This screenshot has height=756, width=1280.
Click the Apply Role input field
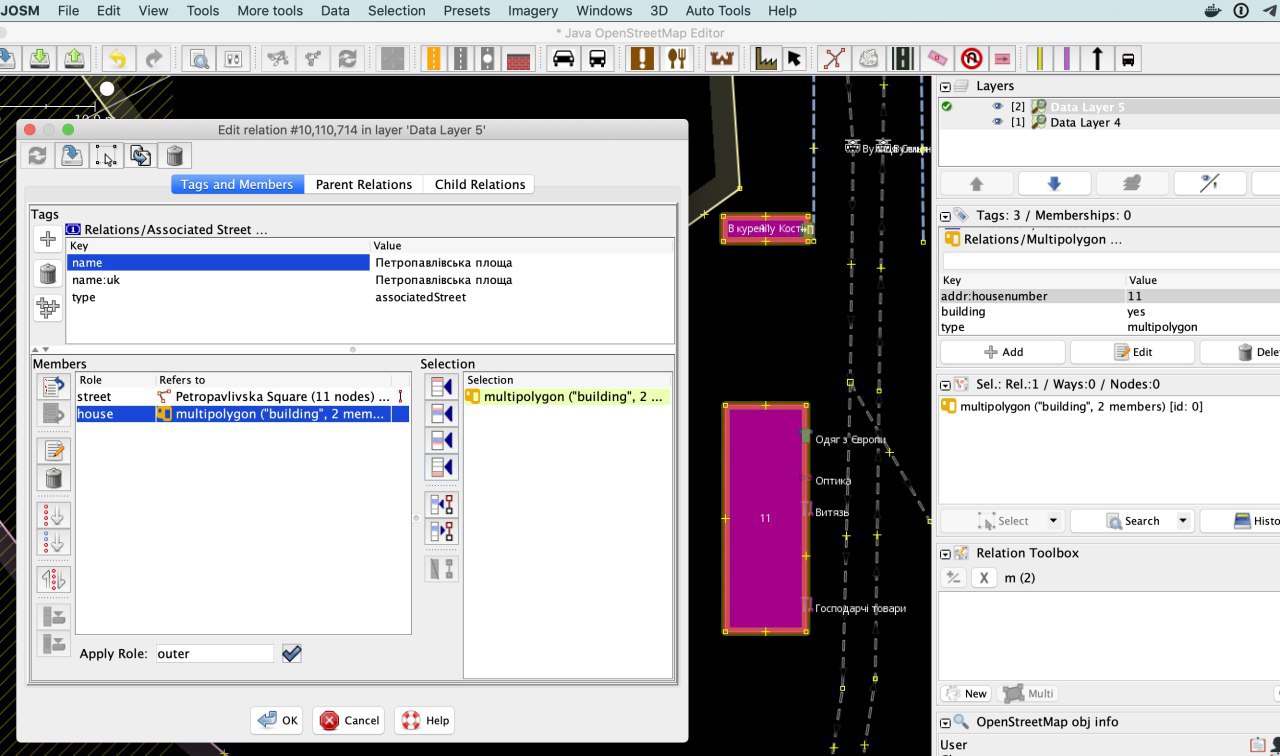[x=215, y=653]
